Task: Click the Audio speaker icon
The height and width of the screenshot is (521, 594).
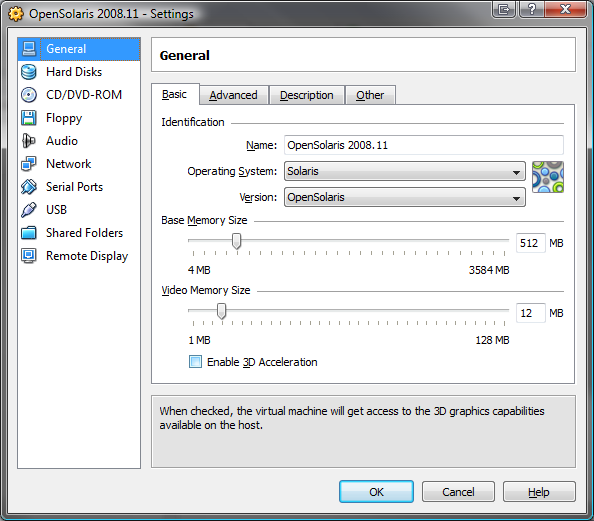Action: [x=29, y=141]
